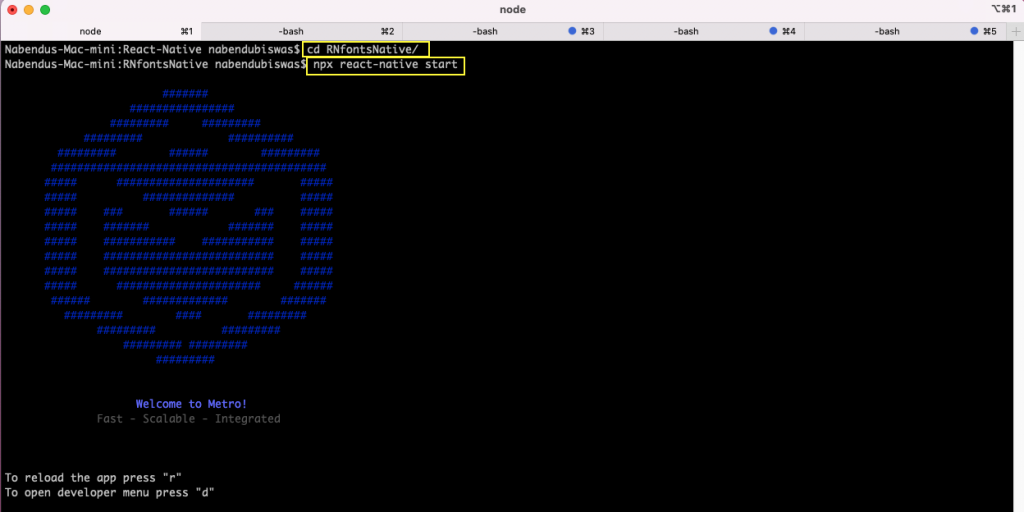
Task: Click the blue activity dot on tab ⌘3
Action: 572,31
